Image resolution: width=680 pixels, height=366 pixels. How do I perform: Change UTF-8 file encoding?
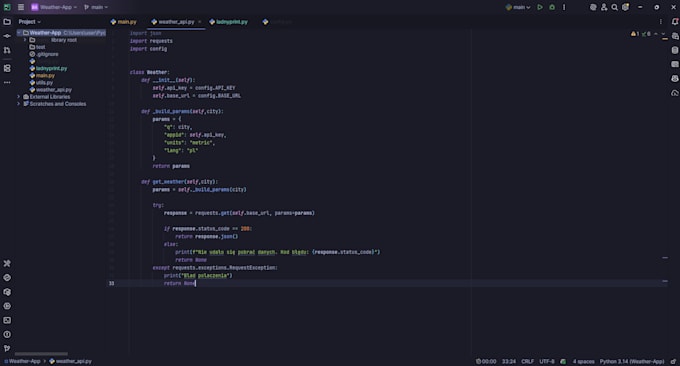pyautogui.click(x=546, y=362)
